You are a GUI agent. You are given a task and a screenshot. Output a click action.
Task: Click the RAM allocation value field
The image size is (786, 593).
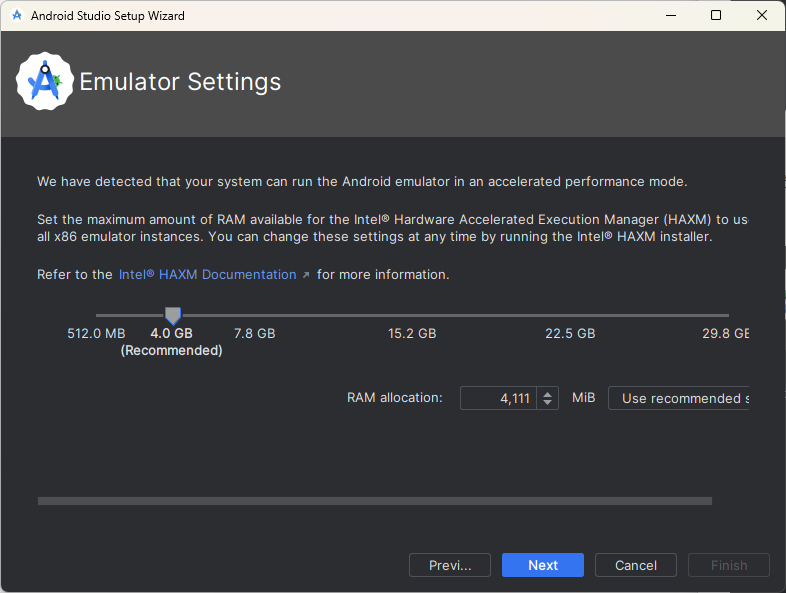tap(498, 398)
